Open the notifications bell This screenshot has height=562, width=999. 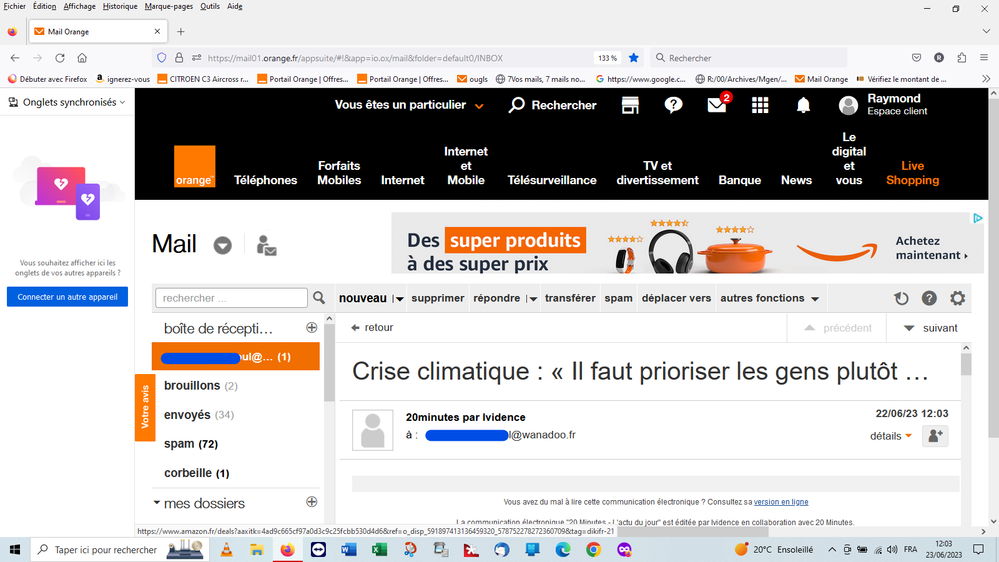pos(803,105)
